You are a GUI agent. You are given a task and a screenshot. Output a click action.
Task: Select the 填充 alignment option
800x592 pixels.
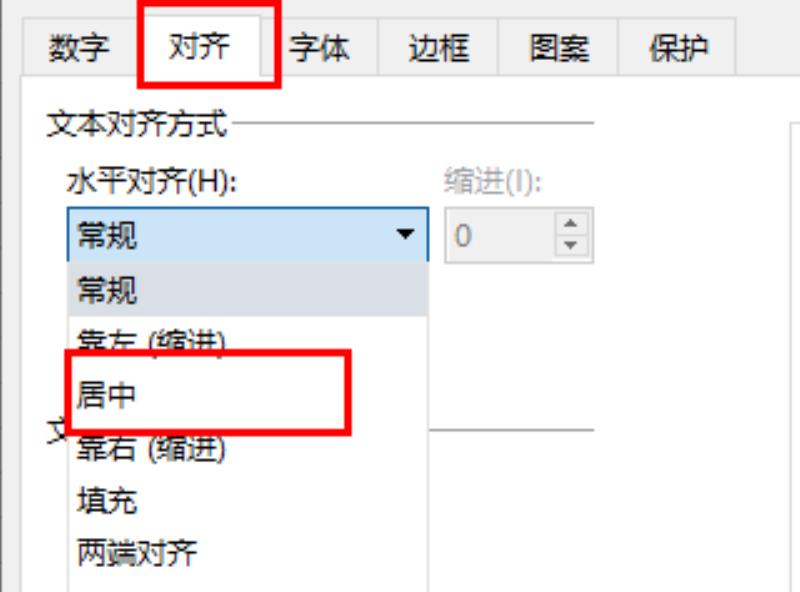click(248, 501)
